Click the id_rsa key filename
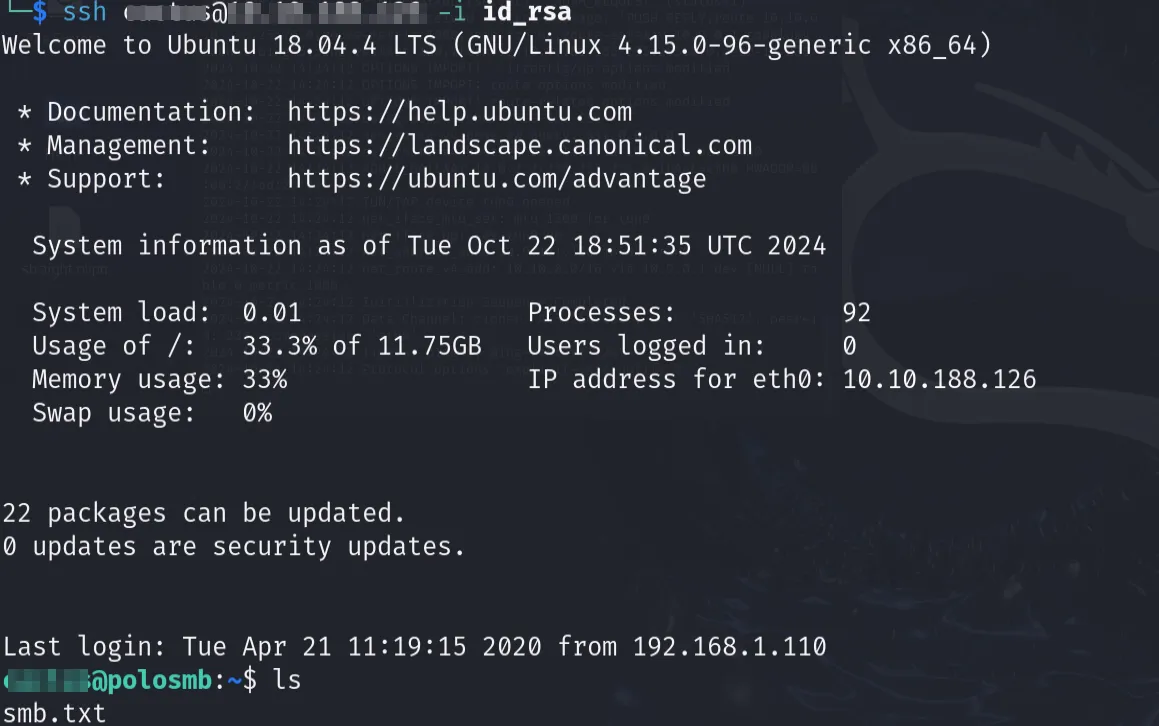 pos(526,13)
